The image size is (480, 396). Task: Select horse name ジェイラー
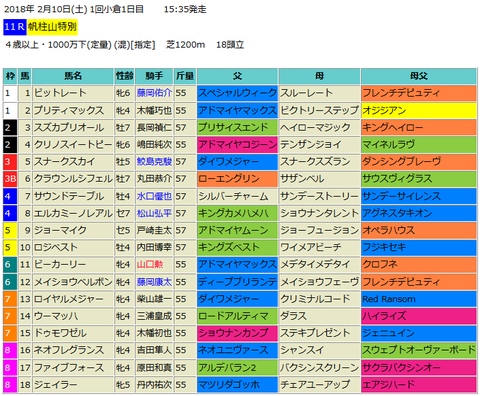[x=56, y=385]
